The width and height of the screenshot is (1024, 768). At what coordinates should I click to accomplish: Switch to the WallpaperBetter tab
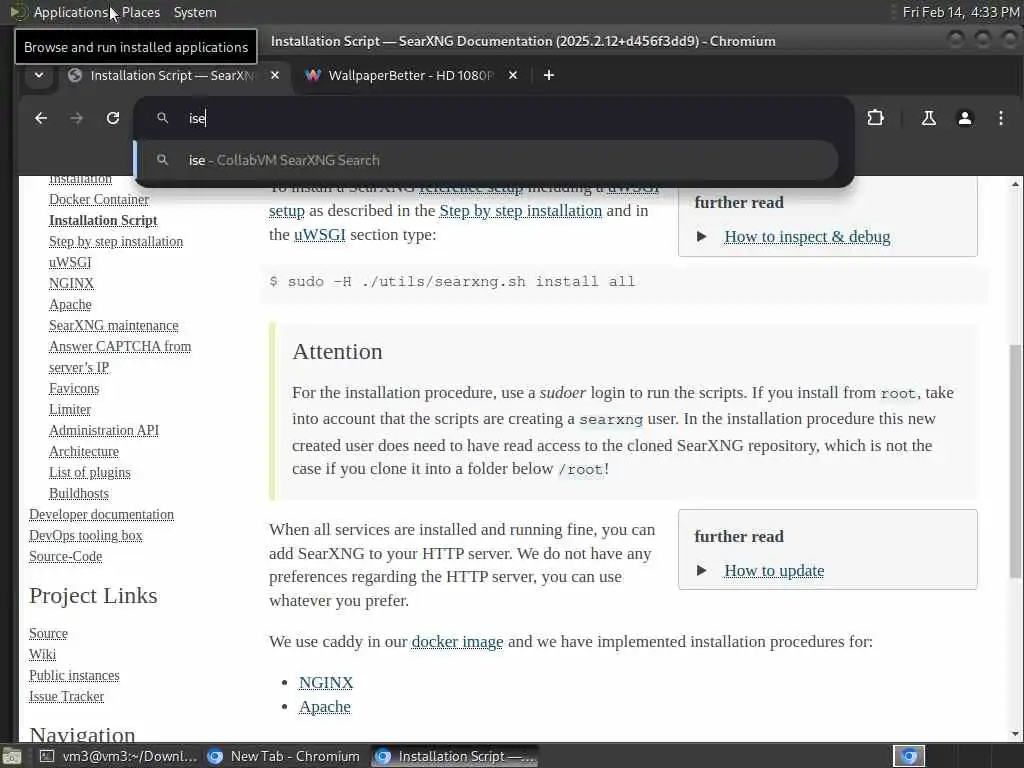click(410, 75)
